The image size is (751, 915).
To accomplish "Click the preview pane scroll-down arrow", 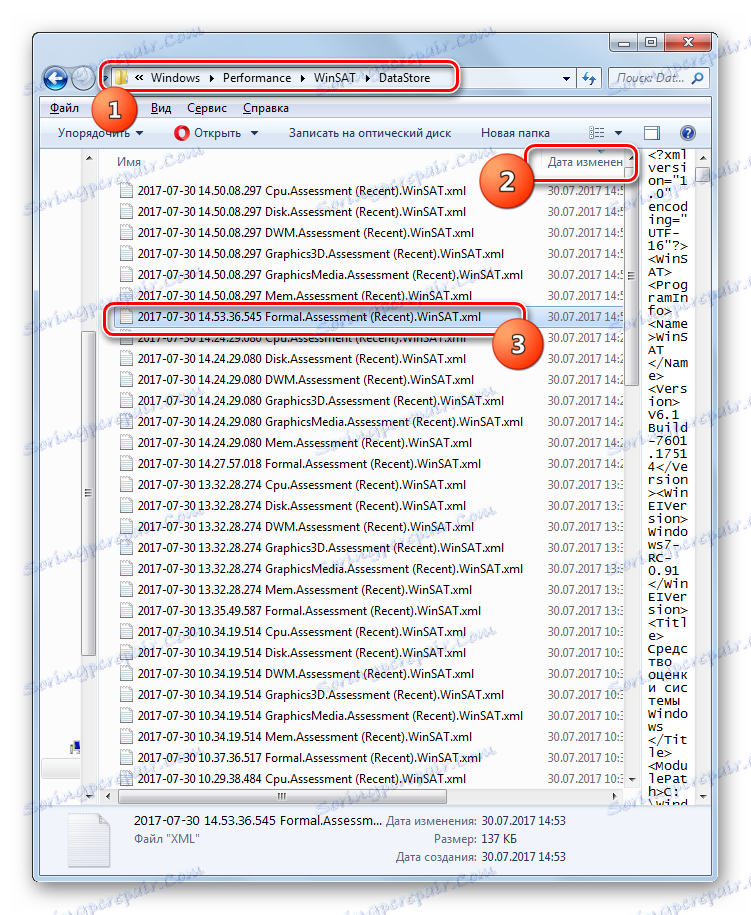I will (x=703, y=796).
